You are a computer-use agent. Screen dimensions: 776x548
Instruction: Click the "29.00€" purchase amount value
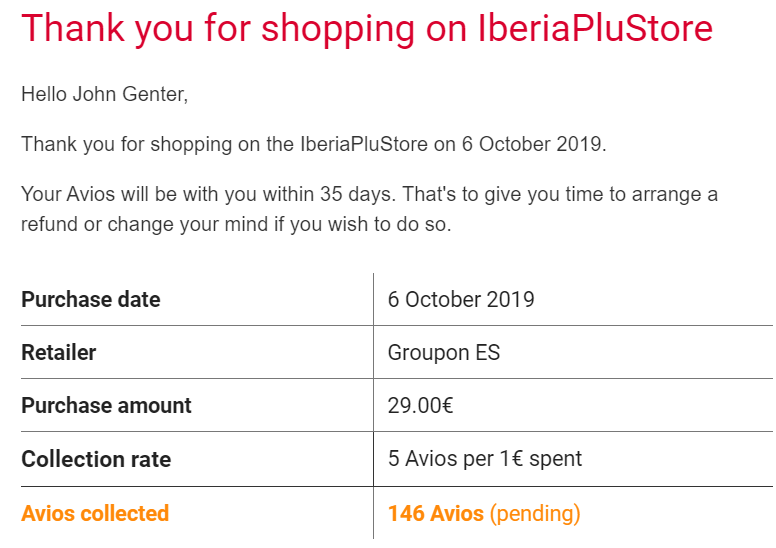tap(422, 405)
